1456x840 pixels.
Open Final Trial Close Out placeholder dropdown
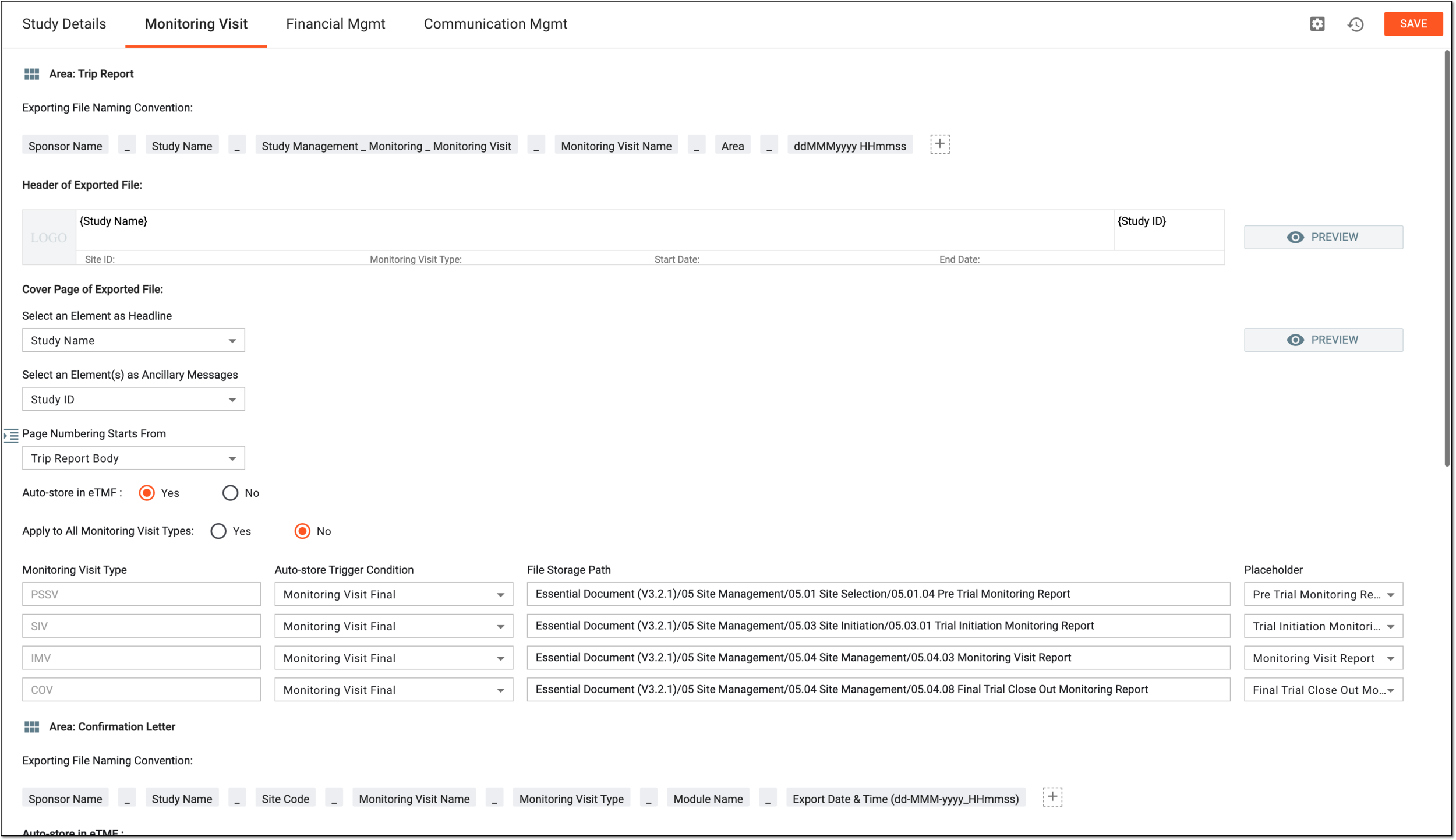[x=1323, y=690]
